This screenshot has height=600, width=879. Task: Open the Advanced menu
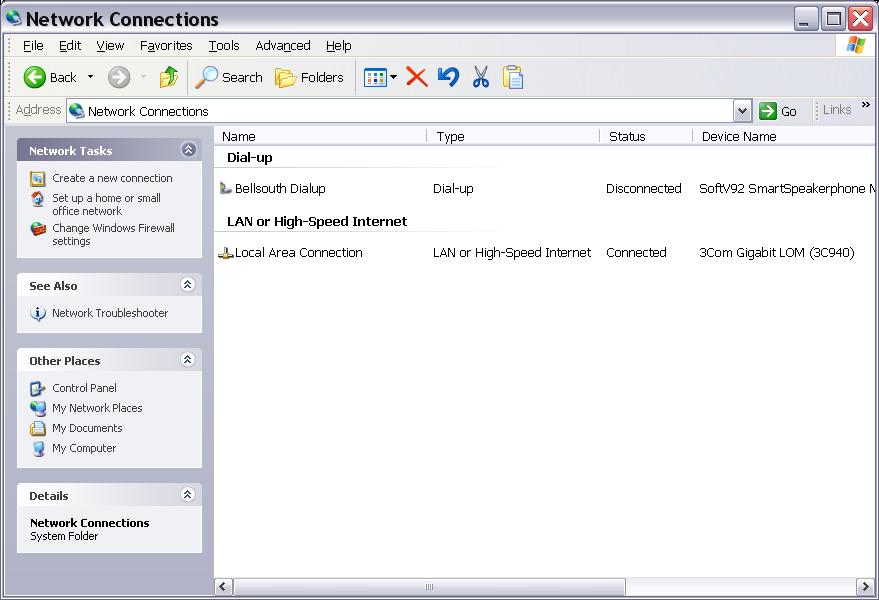(x=282, y=46)
